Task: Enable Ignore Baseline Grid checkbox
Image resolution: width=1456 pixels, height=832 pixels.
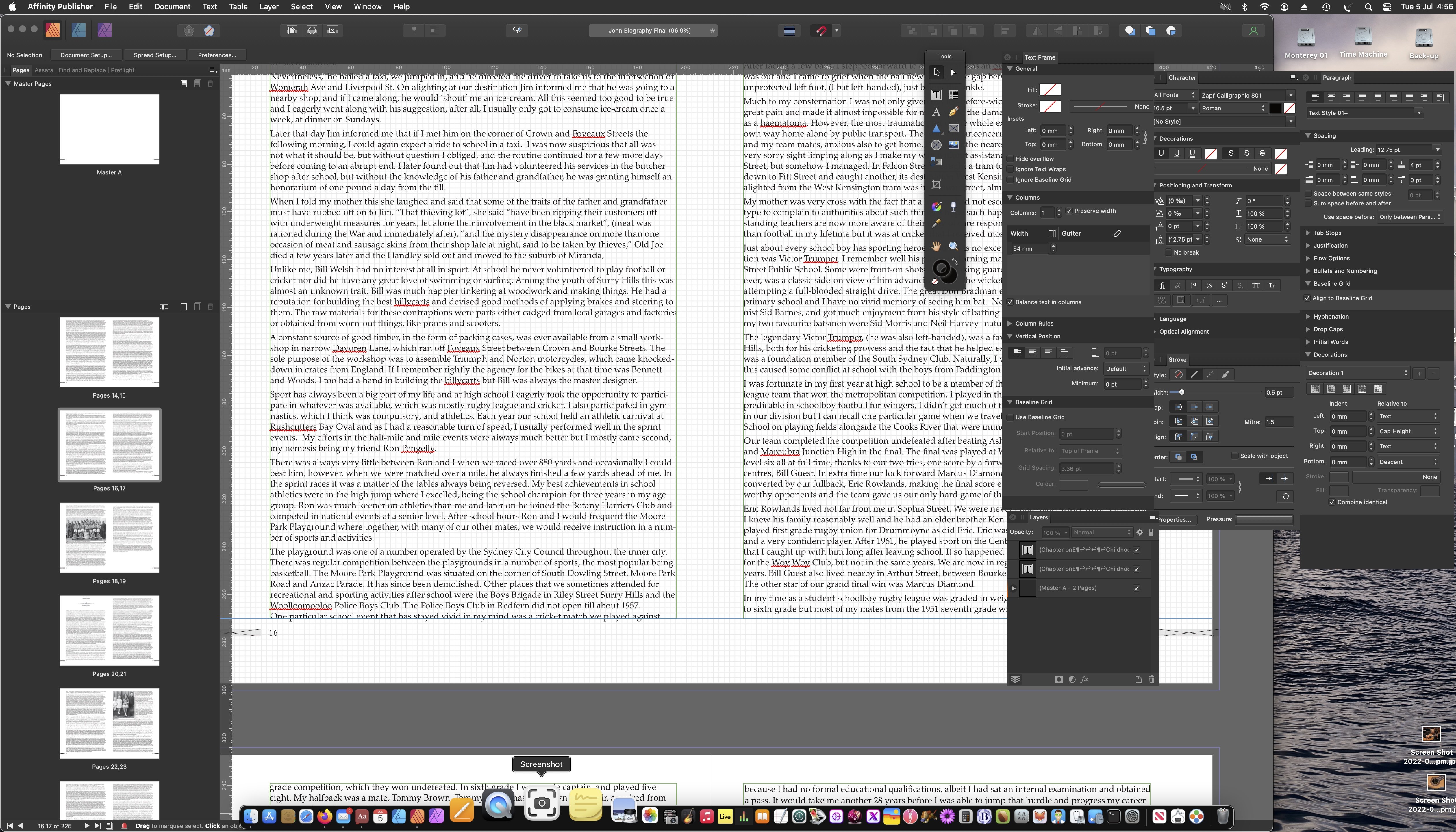Action: 1010,179
